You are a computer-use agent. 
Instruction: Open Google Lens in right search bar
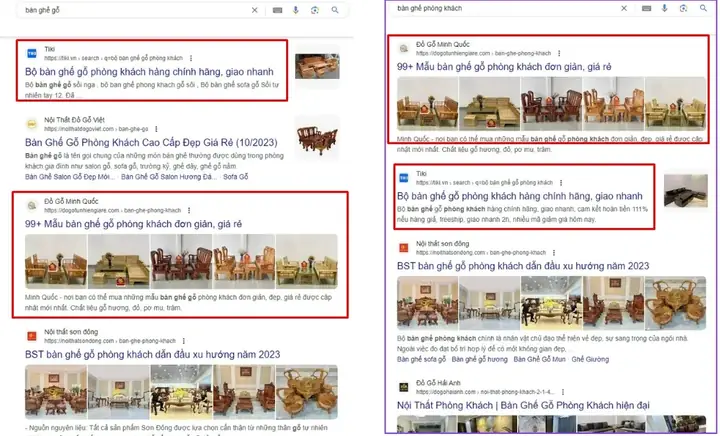click(684, 7)
